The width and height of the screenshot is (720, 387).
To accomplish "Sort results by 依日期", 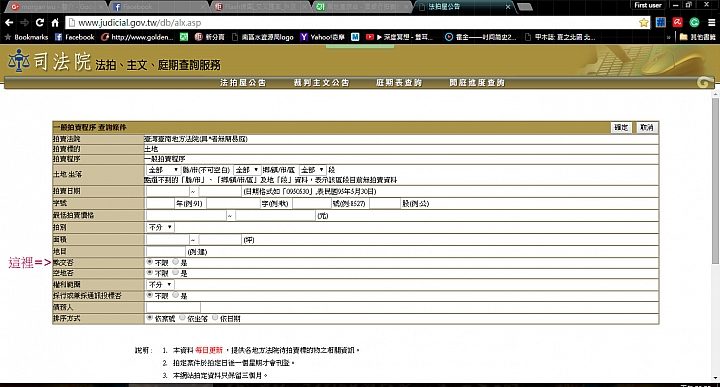I will click(x=215, y=318).
